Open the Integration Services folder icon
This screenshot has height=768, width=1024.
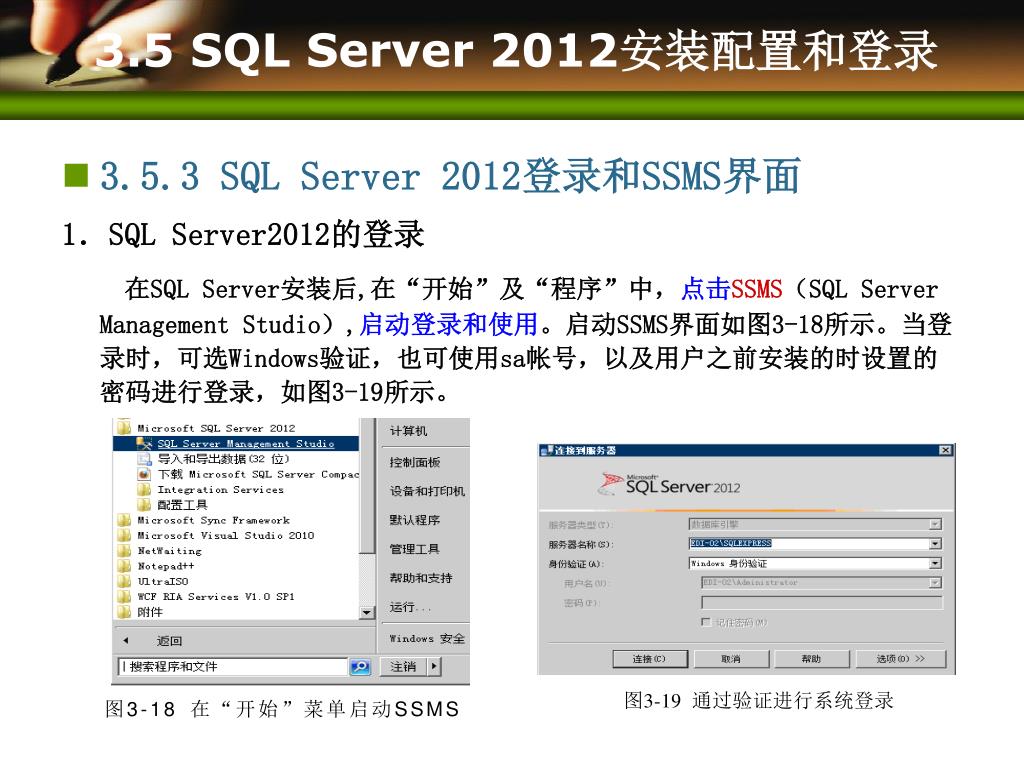(x=145, y=490)
